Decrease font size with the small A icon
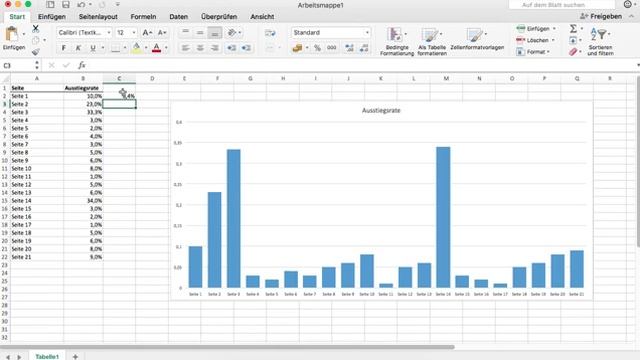Screen dimensions: 640x360 [162, 33]
